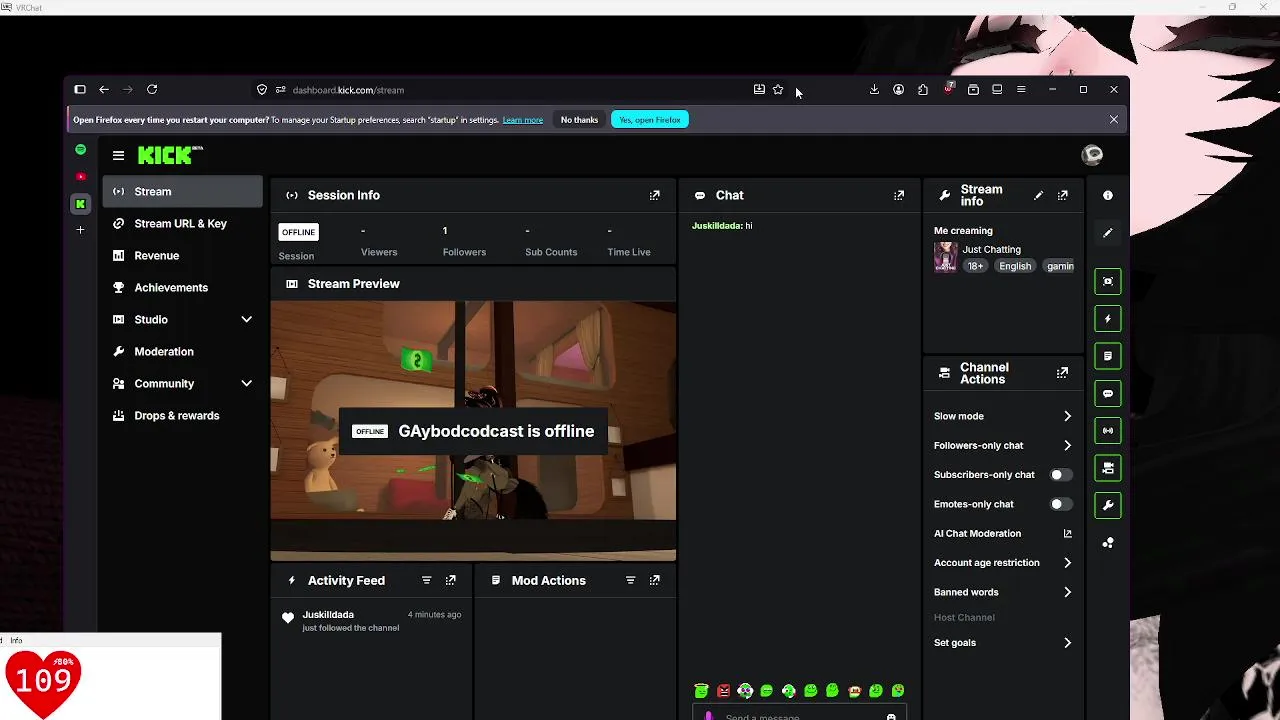Expand Account age restriction options
Screen dimensions: 1280x720
tap(1067, 563)
